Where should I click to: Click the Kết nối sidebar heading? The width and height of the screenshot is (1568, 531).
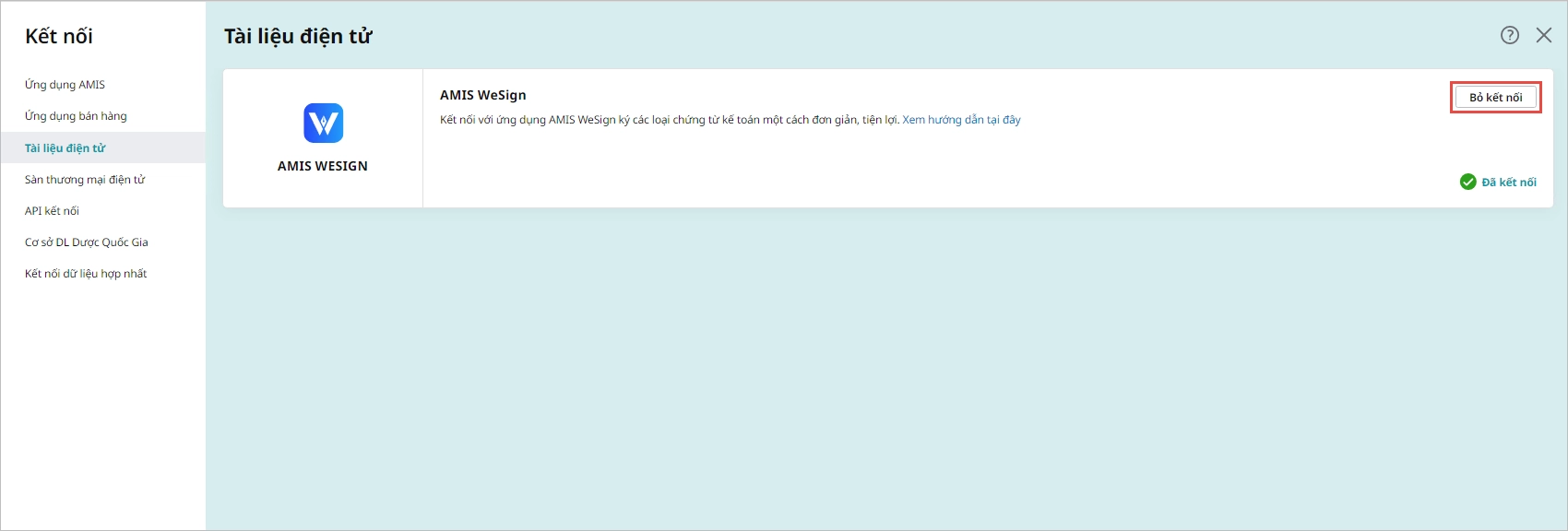tap(59, 36)
